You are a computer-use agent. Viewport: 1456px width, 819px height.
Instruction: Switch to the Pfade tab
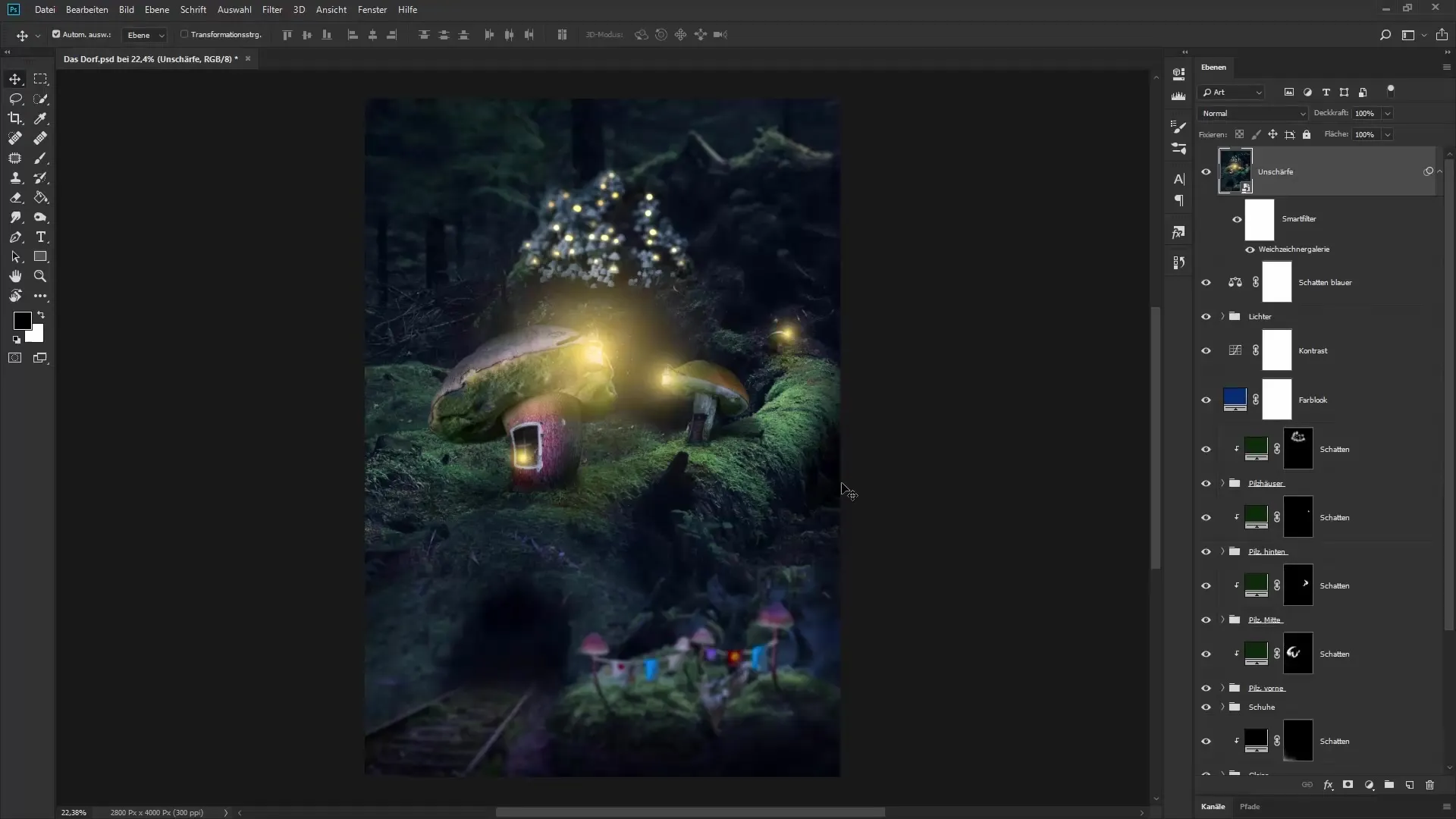pos(1250,806)
